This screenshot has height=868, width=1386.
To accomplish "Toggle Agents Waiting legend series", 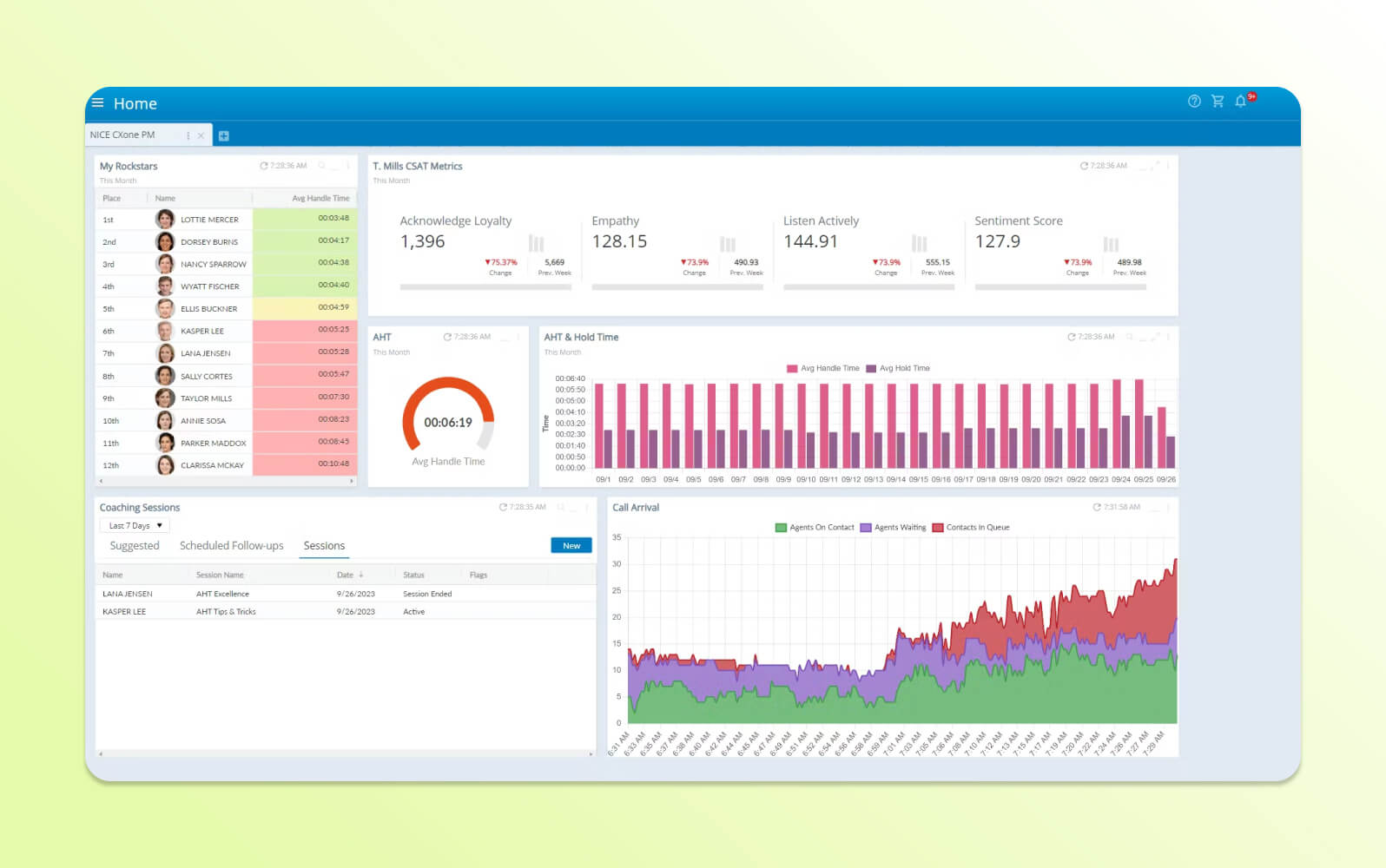I will (893, 527).
